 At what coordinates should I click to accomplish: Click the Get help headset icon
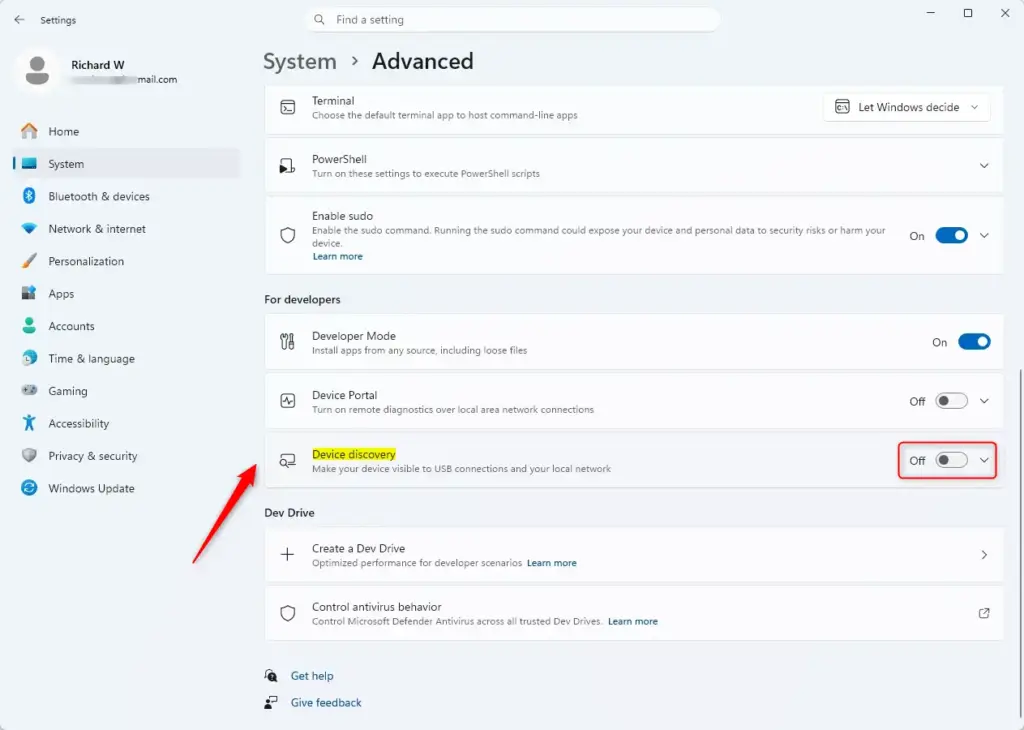coord(271,676)
